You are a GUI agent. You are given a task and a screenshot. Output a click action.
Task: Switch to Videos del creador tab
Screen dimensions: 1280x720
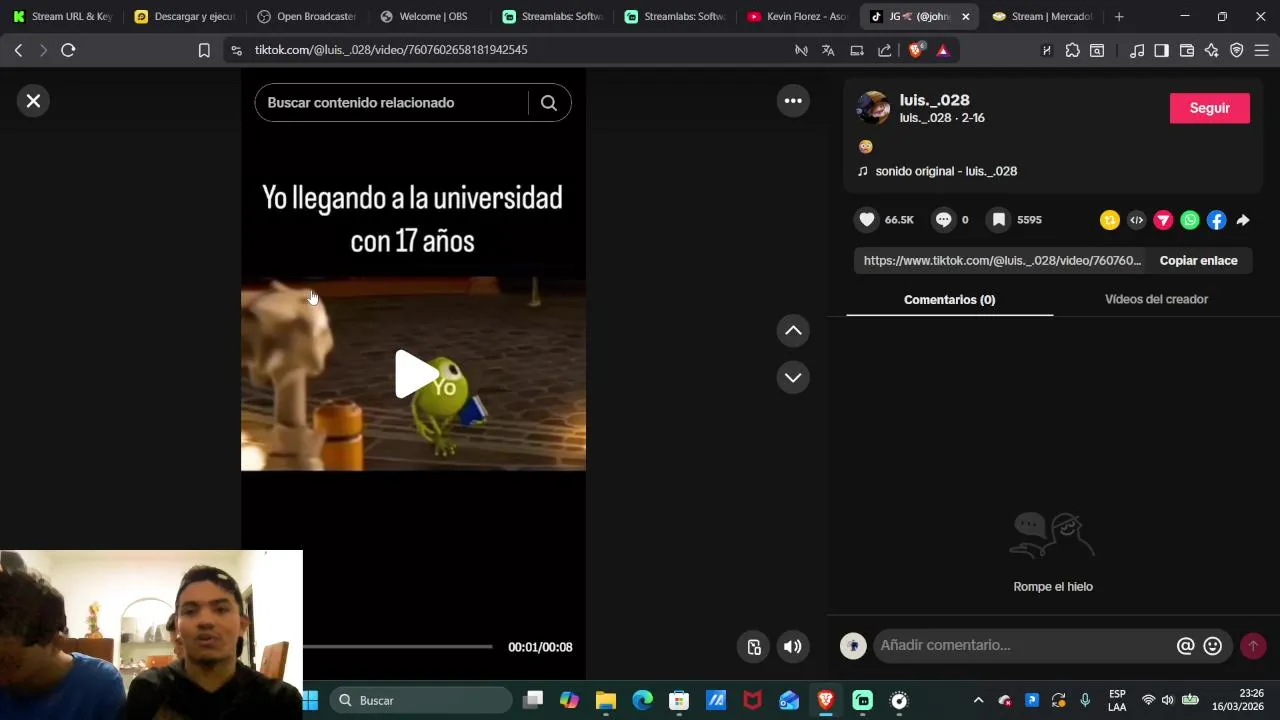click(x=1156, y=299)
